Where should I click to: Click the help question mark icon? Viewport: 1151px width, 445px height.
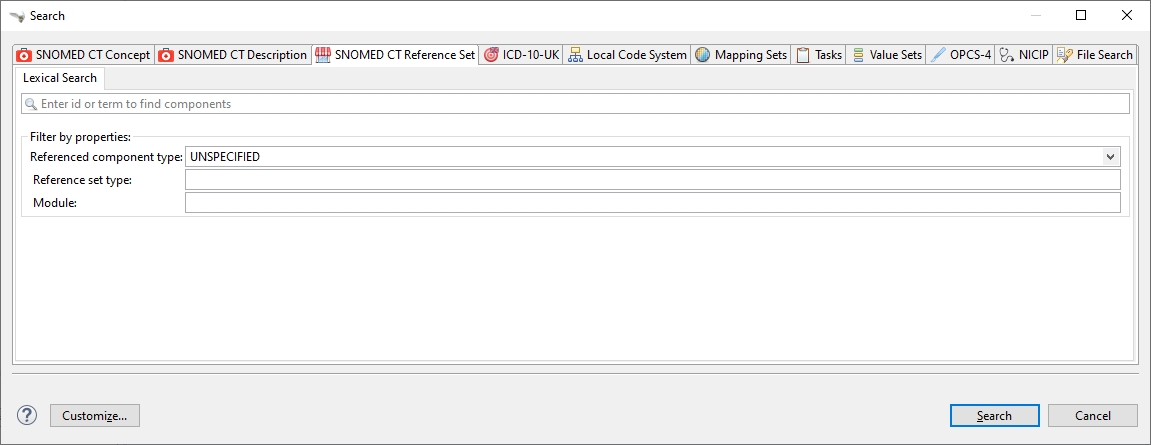coord(27,415)
